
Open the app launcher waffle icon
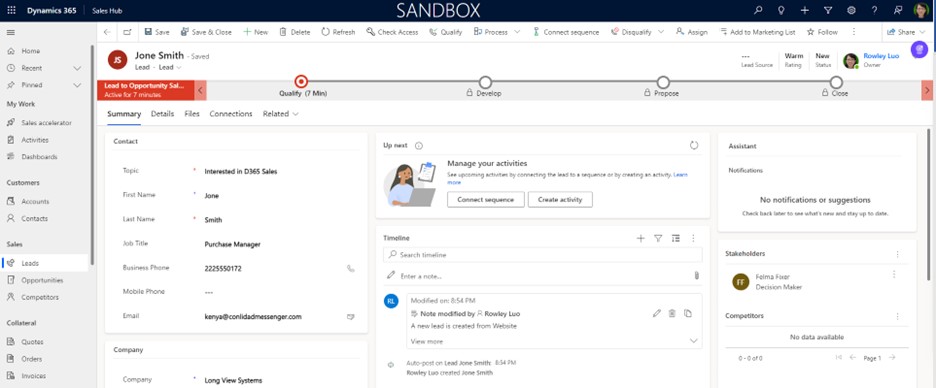[11, 10]
